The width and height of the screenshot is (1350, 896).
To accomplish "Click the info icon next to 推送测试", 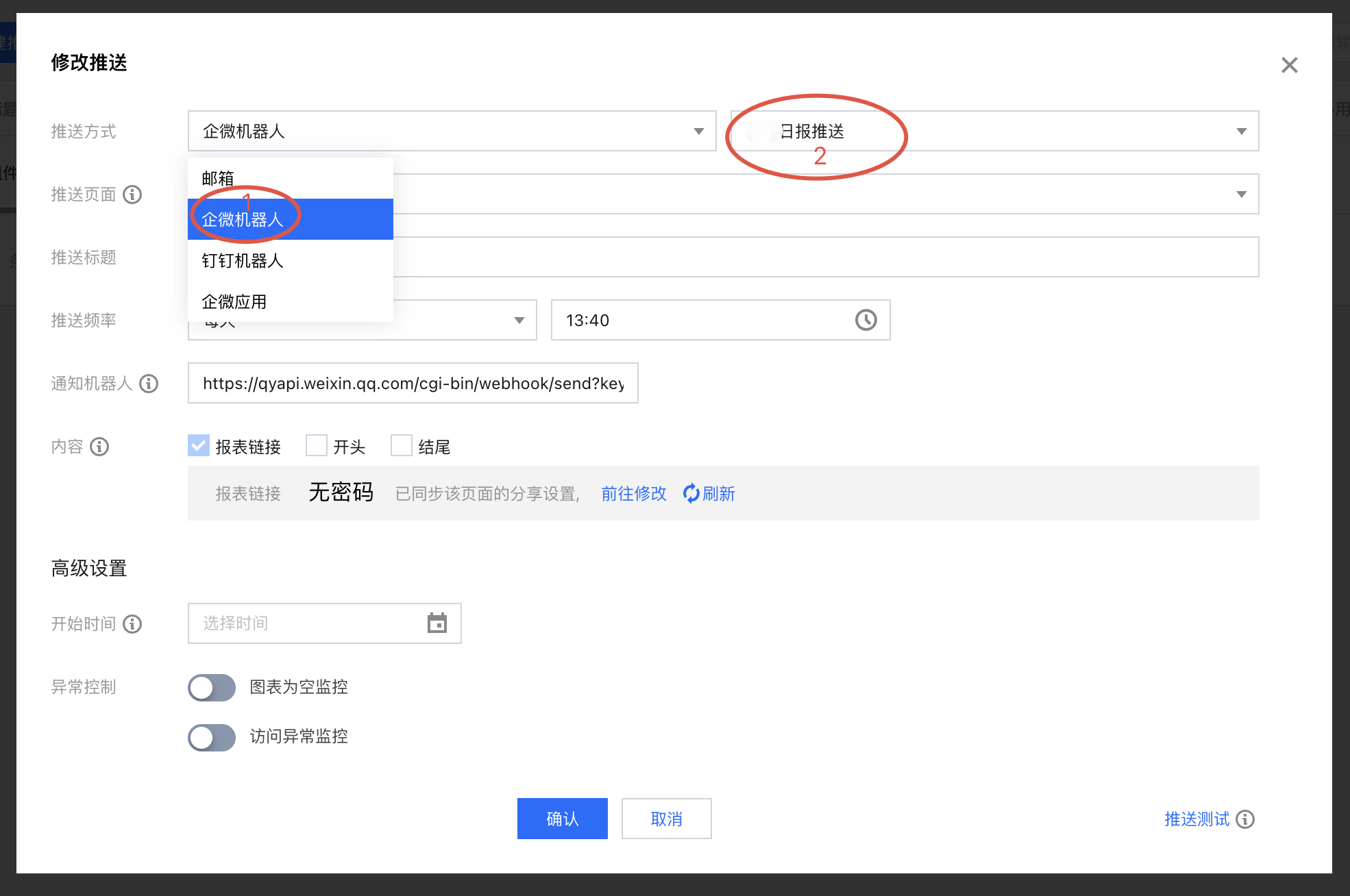I will tap(1245, 819).
